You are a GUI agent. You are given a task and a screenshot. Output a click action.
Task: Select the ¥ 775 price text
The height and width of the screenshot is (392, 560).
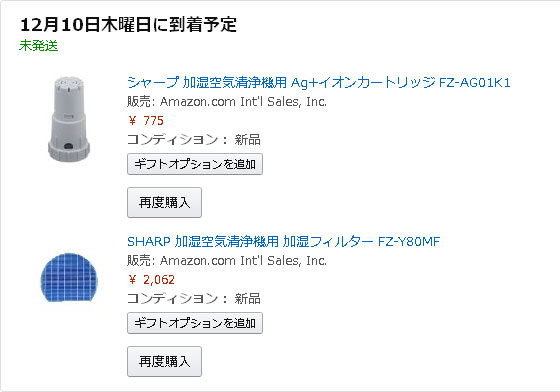[x=146, y=121]
